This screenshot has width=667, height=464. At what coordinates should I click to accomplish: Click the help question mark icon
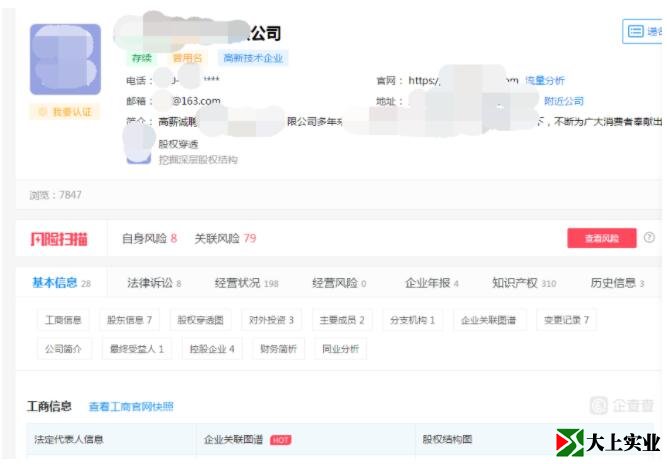(x=649, y=238)
